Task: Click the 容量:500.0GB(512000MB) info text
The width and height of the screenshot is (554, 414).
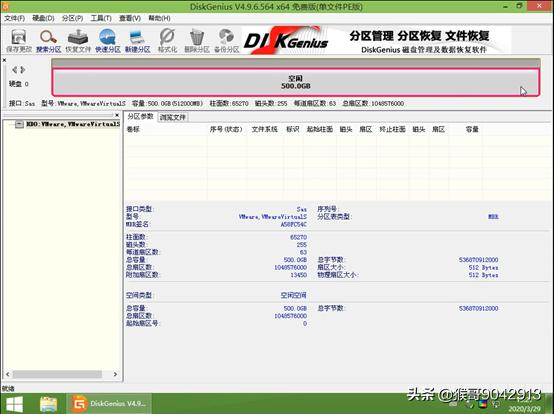Action: pyautogui.click(x=167, y=104)
